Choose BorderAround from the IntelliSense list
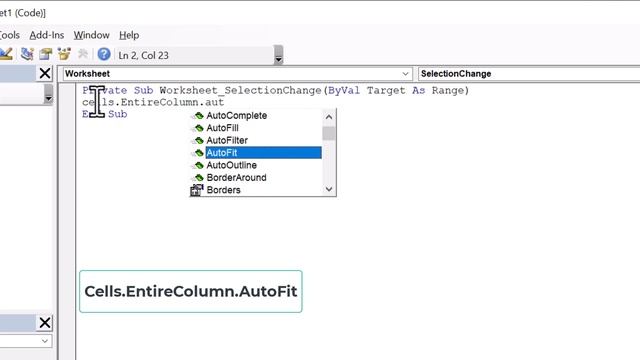 coord(236,178)
